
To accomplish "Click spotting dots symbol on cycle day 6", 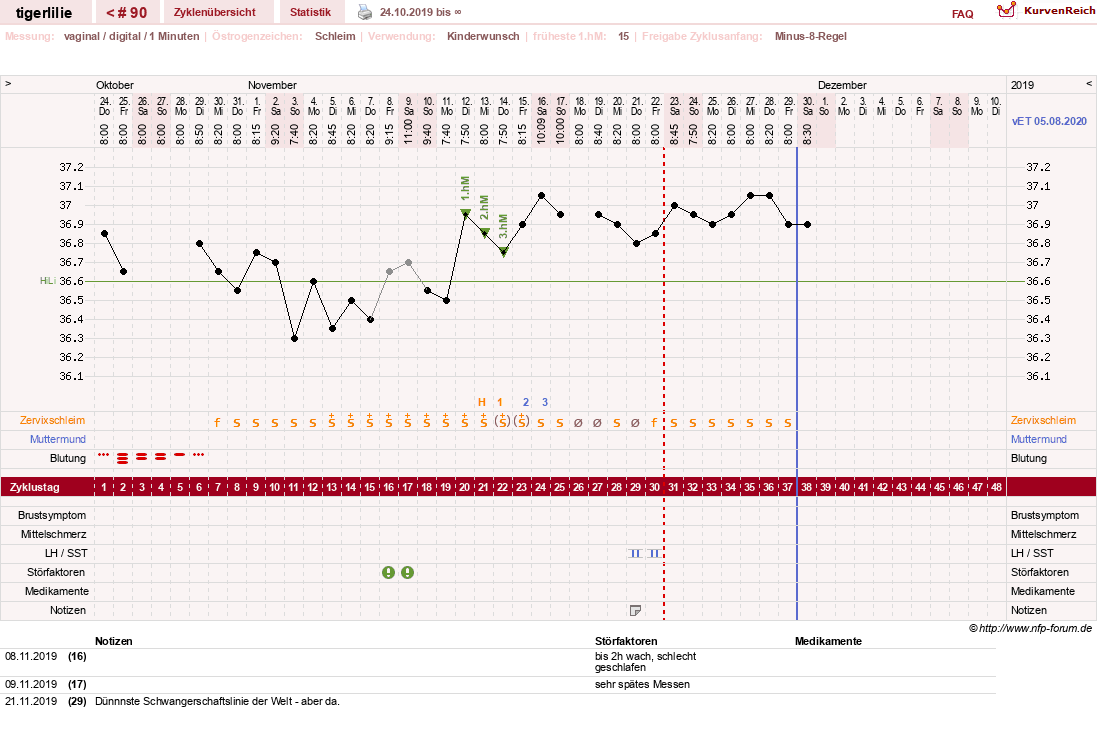I will 199,455.
